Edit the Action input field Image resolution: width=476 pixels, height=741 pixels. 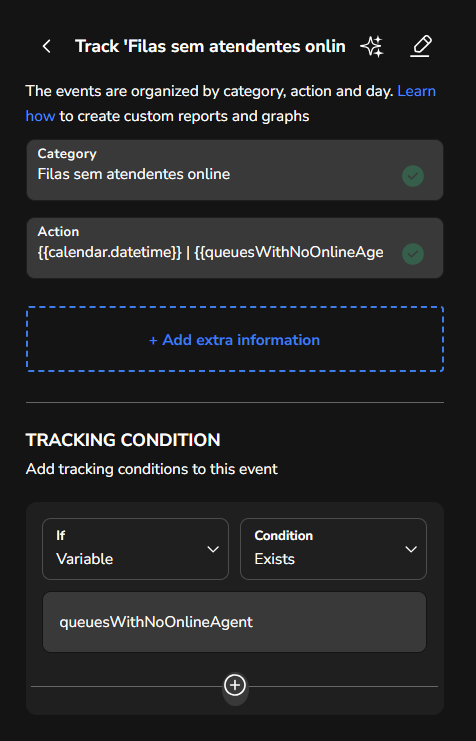[235, 248]
